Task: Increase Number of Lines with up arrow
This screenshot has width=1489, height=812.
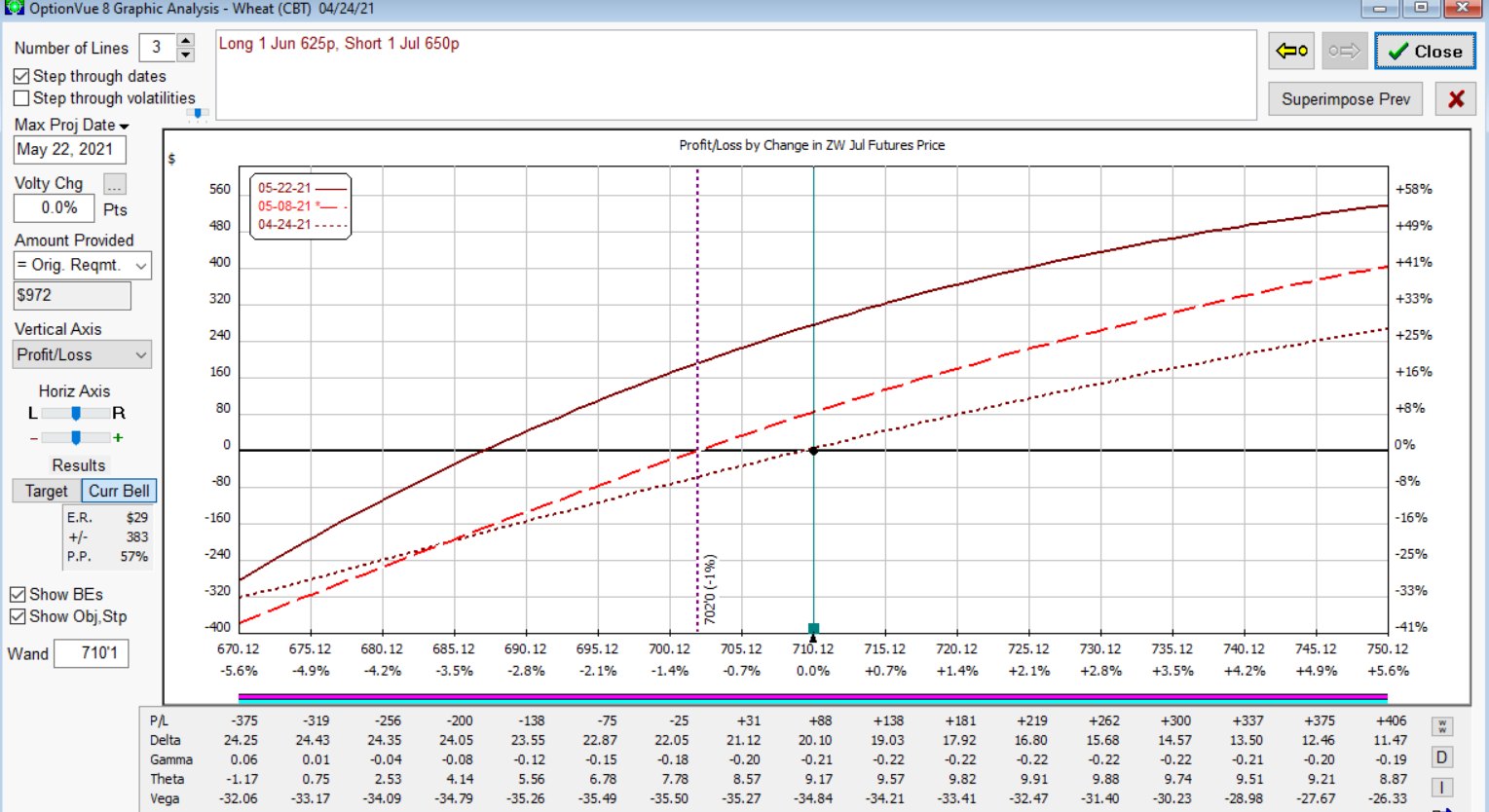Action: click(185, 40)
